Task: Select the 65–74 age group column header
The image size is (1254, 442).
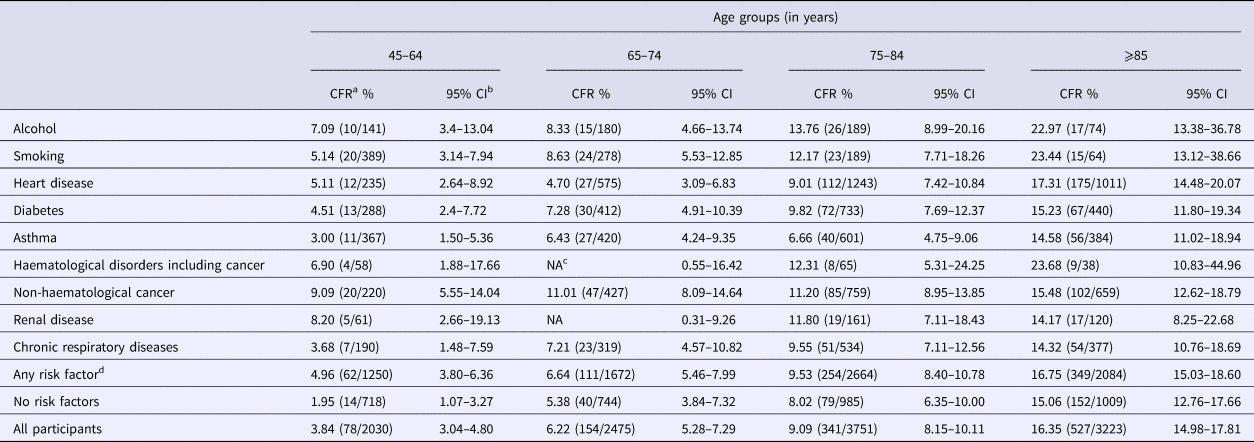Action: click(643, 55)
